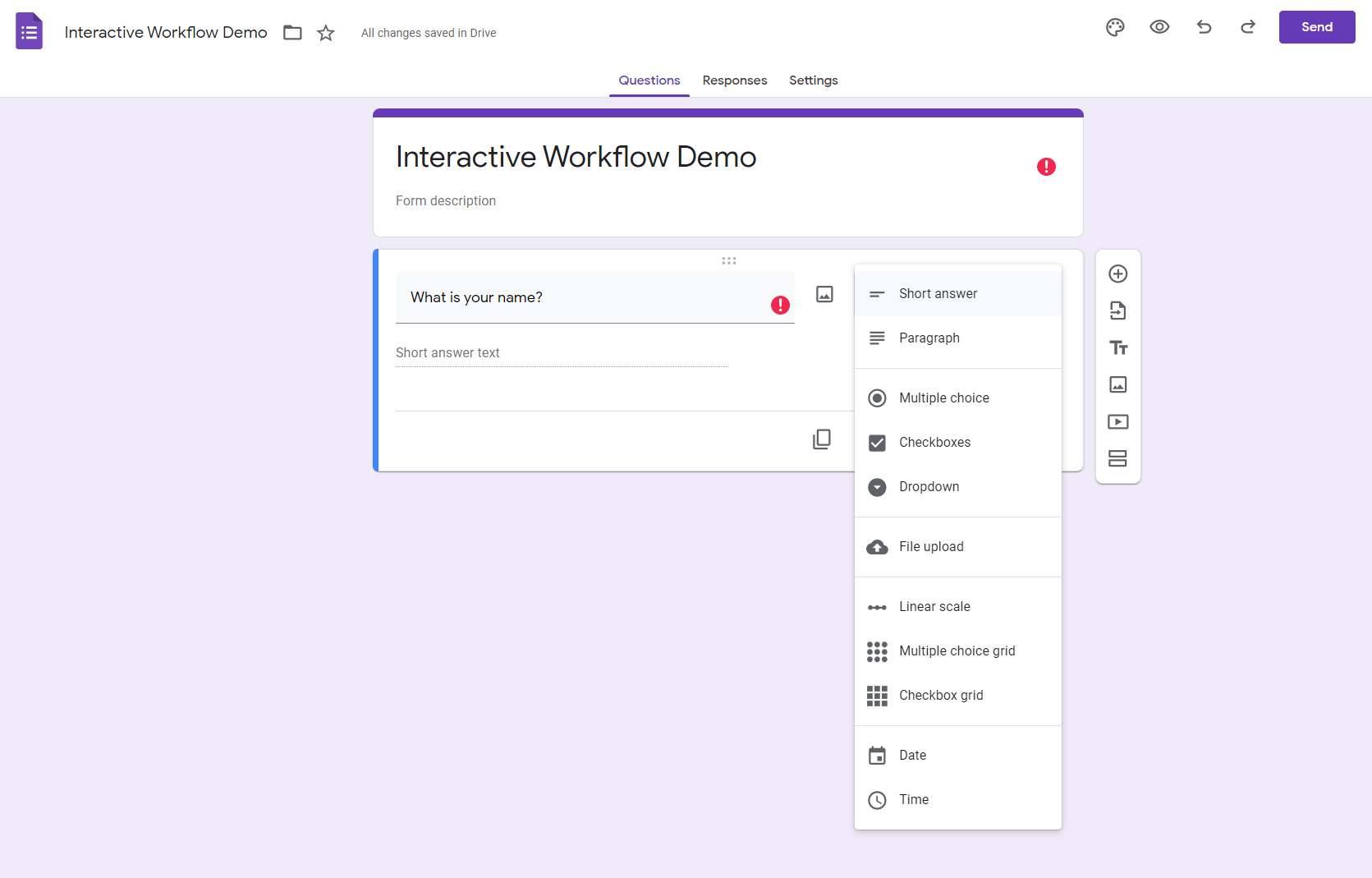Click the Add question plus icon
This screenshot has height=878, width=1372.
coord(1117,274)
